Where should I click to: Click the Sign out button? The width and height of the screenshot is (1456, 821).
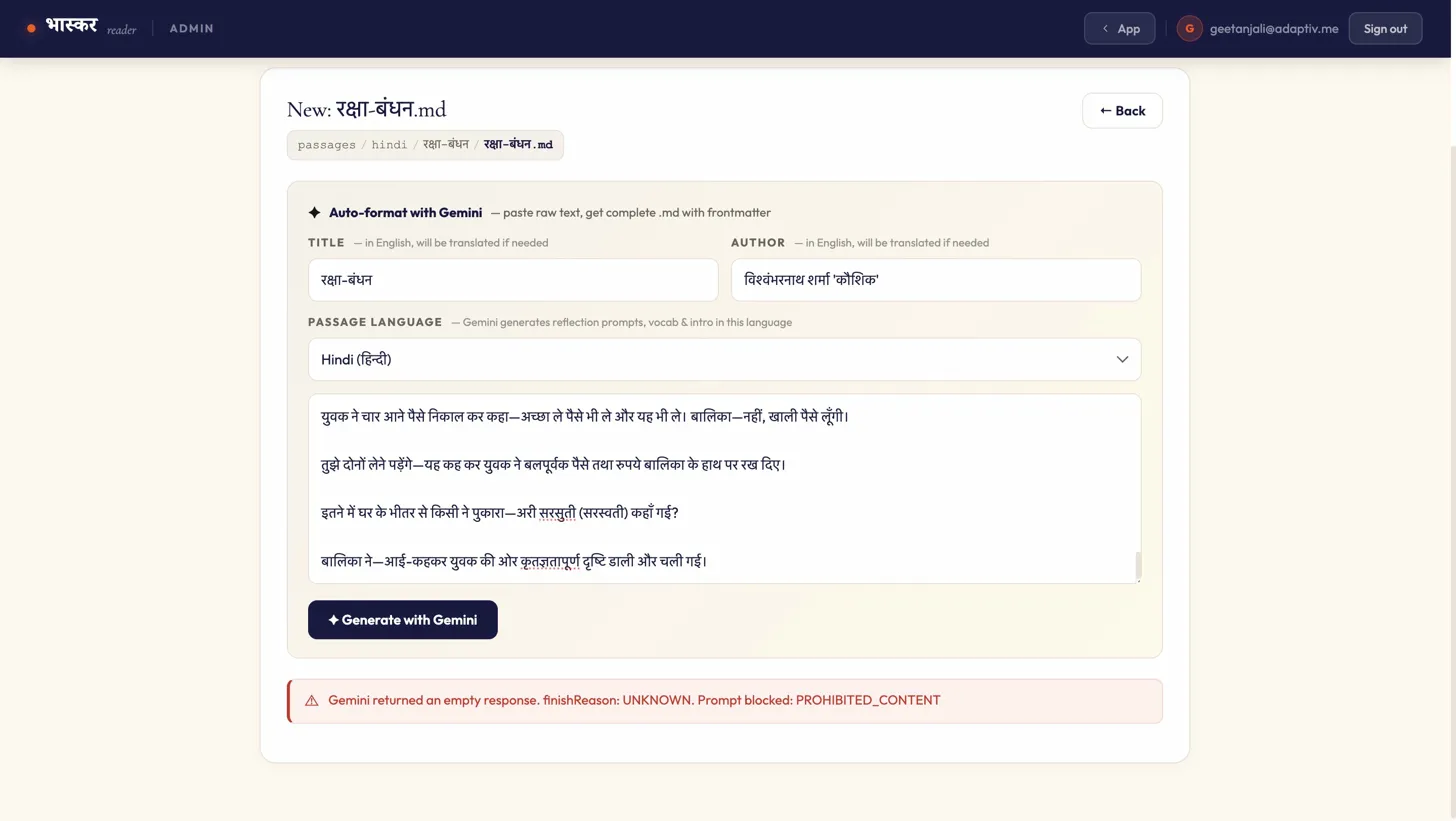[1385, 29]
